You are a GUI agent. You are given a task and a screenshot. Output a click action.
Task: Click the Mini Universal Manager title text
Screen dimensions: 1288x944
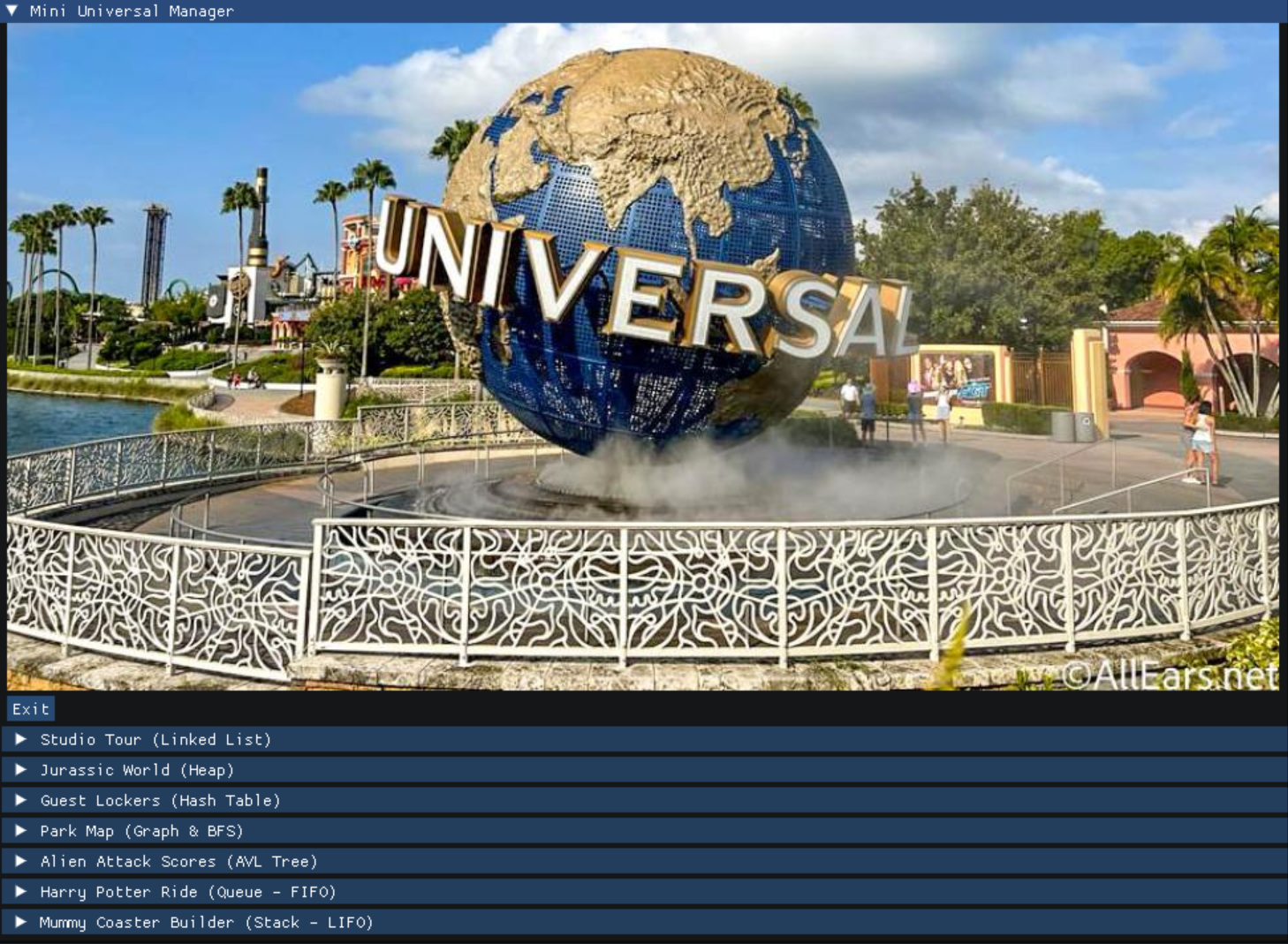(132, 11)
